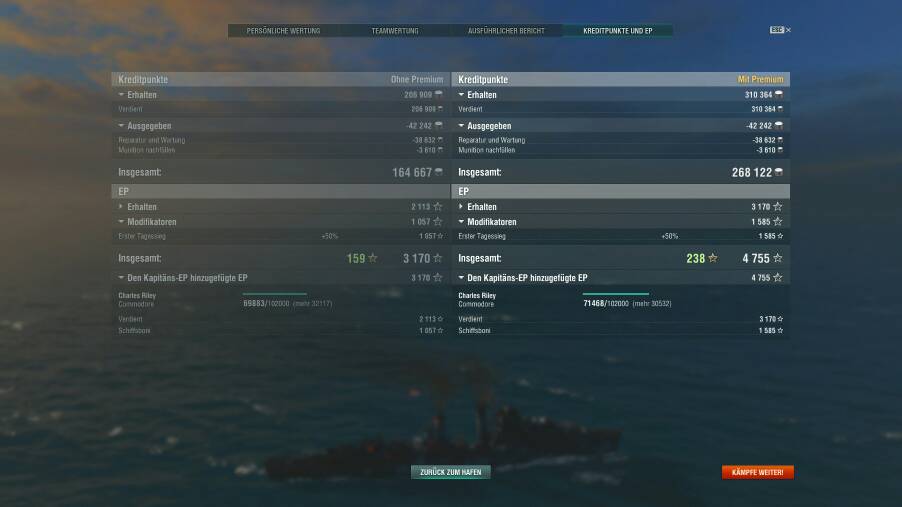Click the credits coin icon beside 164 667
Viewport: 902px width, 507px height.
438,172
